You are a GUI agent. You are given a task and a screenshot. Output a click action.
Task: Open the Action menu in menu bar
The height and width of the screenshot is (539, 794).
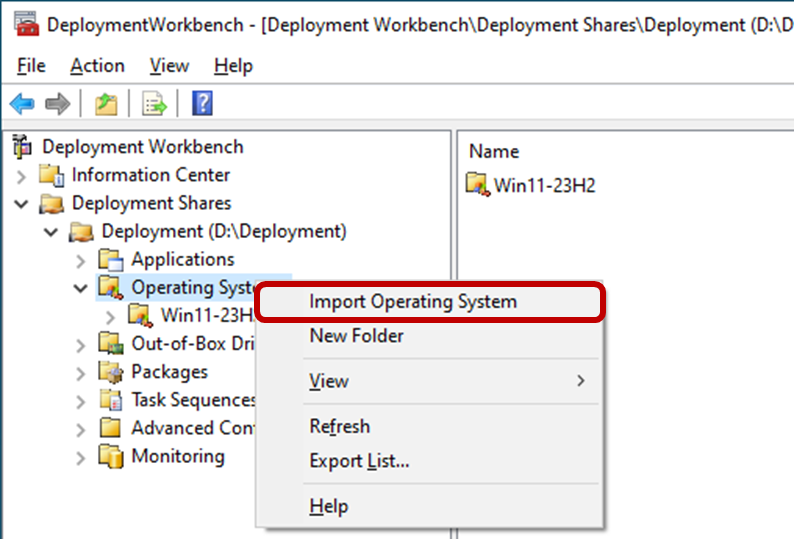(x=97, y=66)
